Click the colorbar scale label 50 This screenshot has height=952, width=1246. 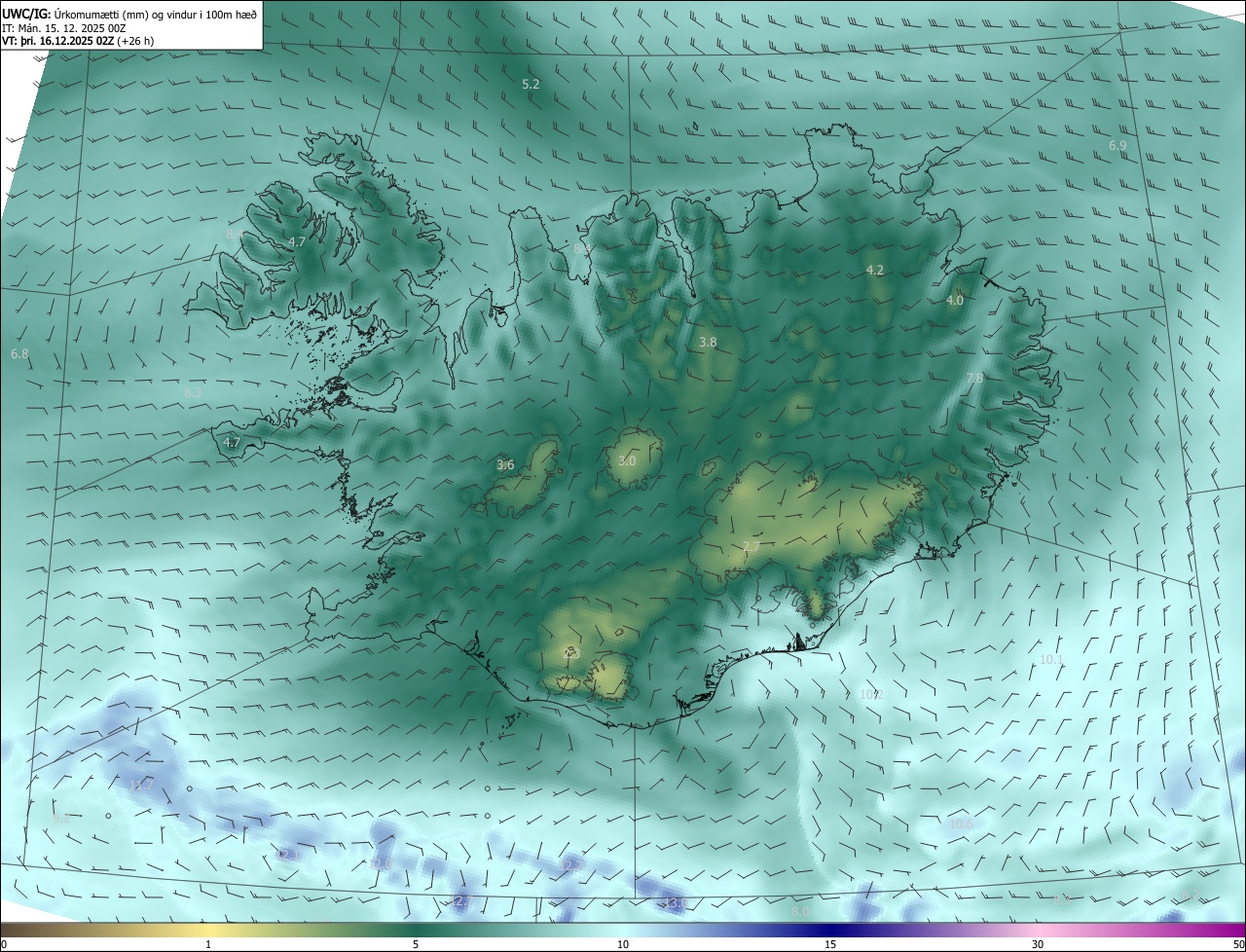1238,944
